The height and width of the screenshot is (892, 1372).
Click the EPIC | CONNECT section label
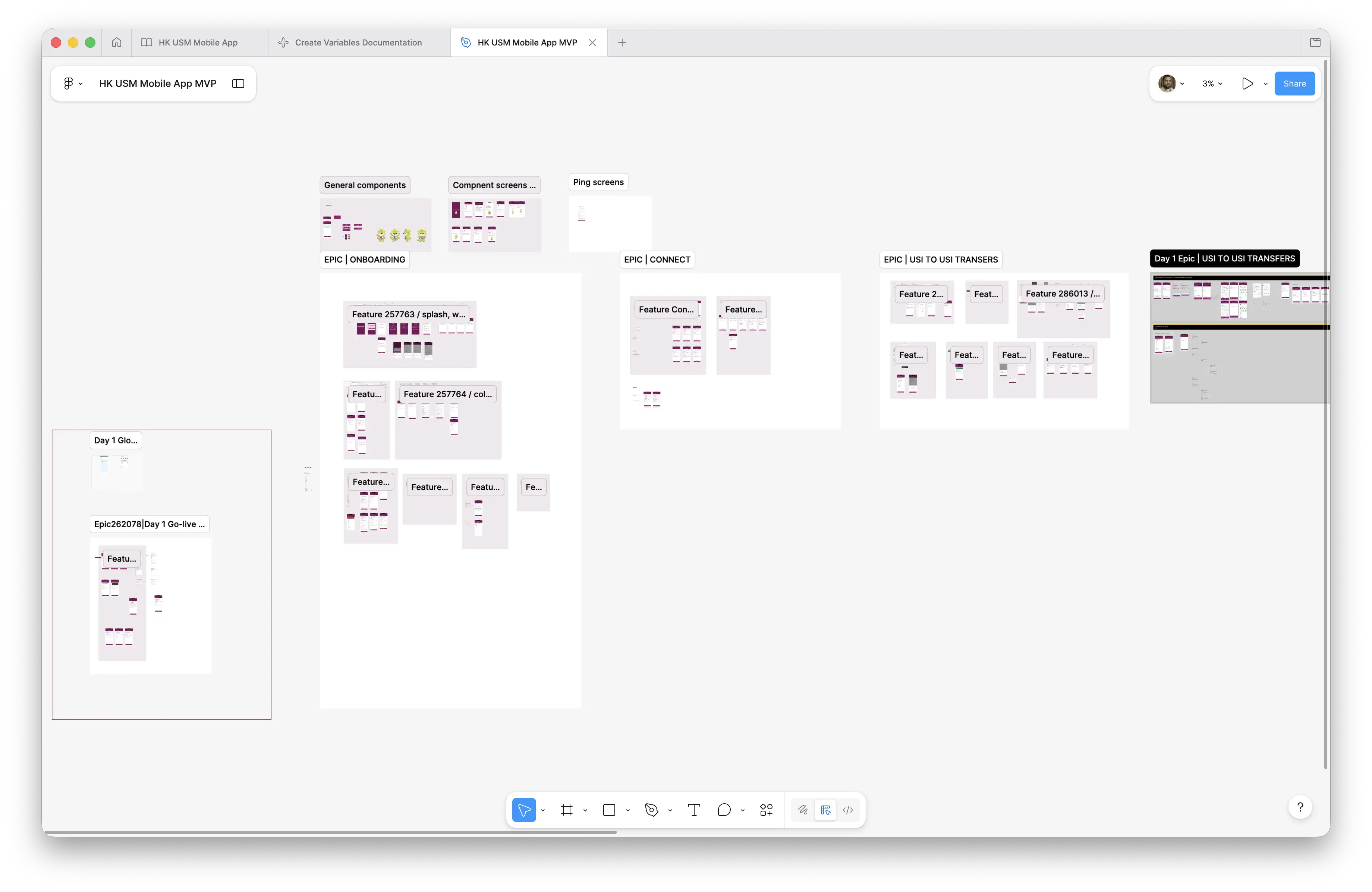pos(657,260)
